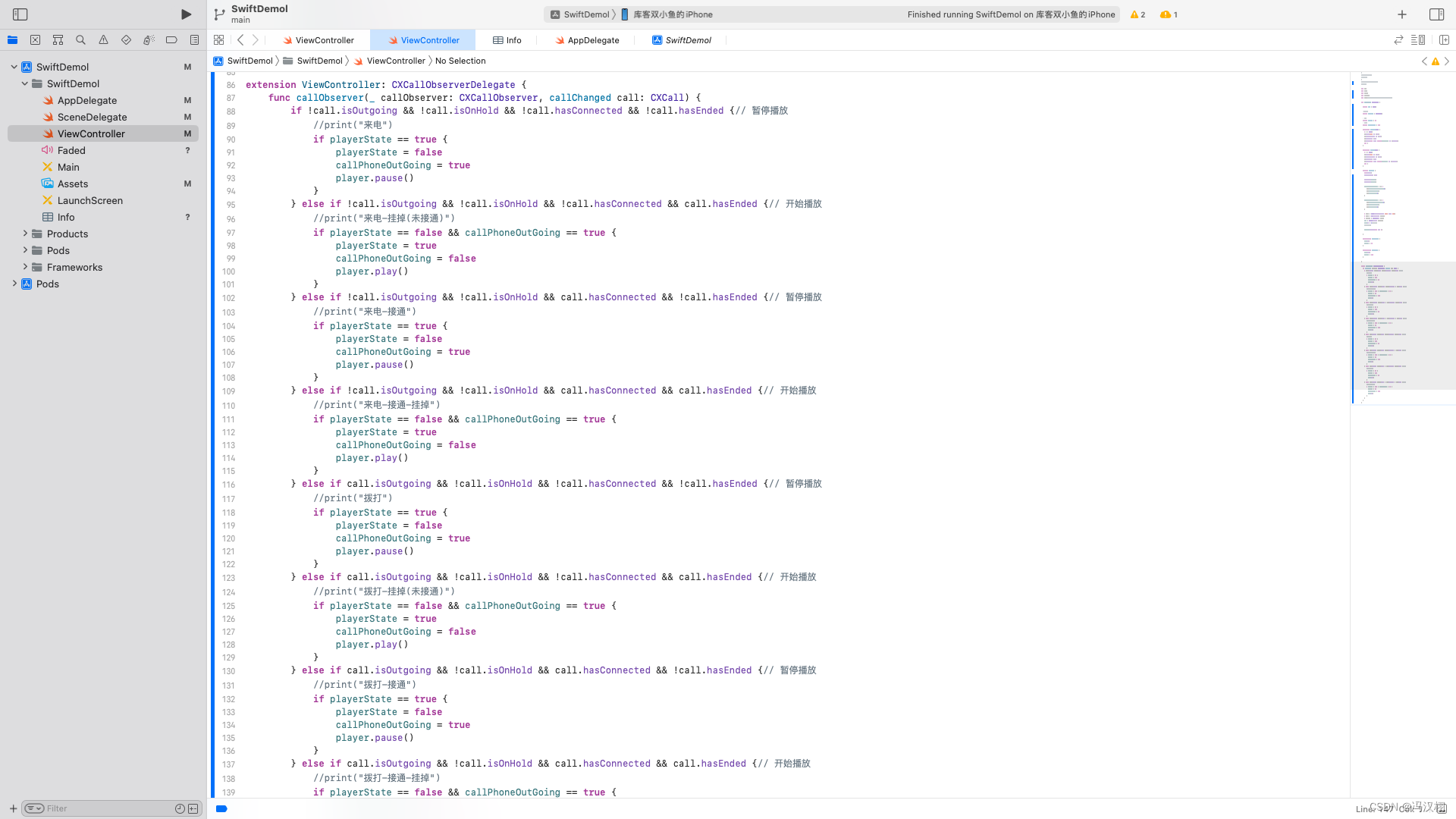Jump to the next issue
1456x819 pixels.
[x=1447, y=61]
